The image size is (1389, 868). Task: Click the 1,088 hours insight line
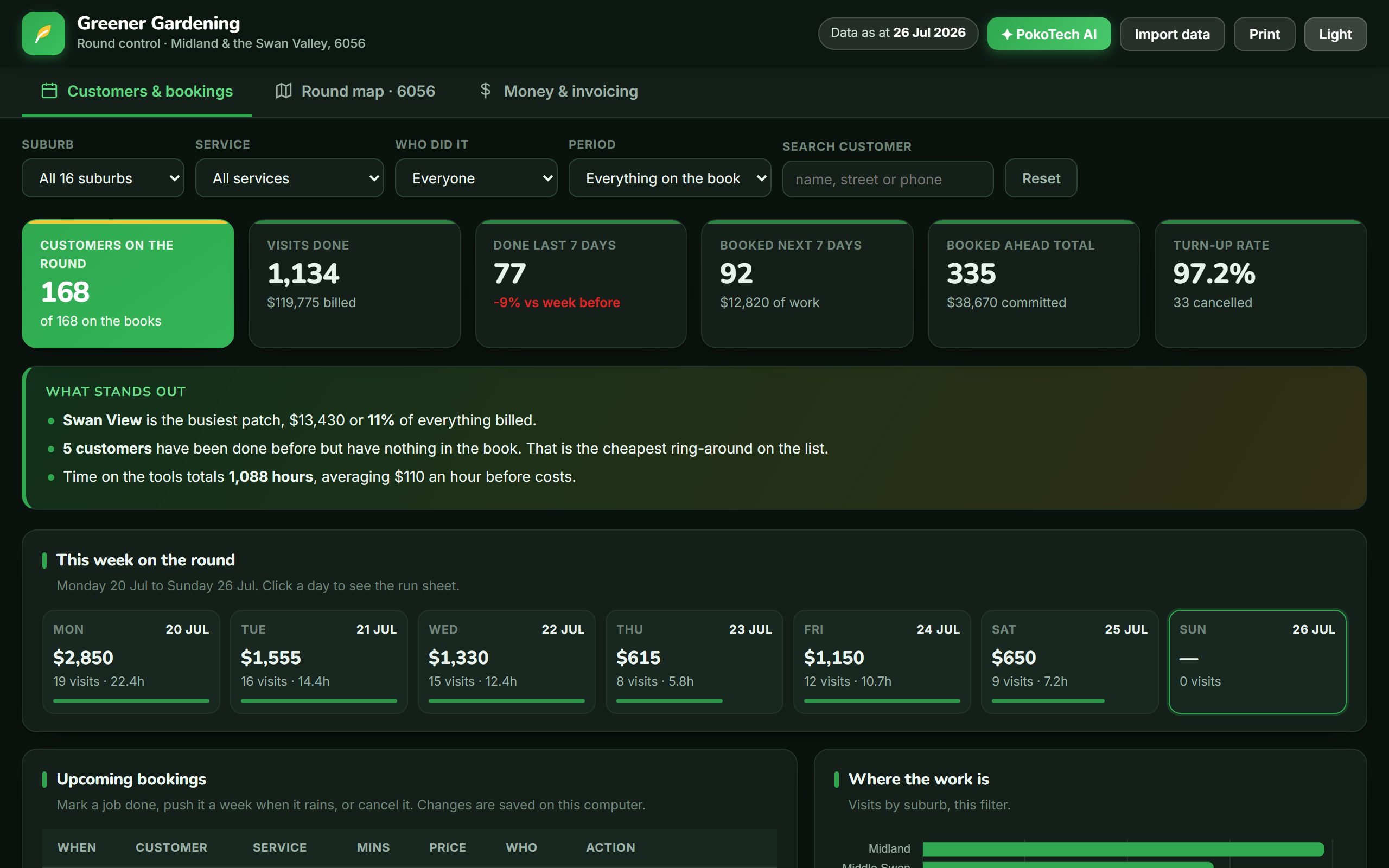319,476
